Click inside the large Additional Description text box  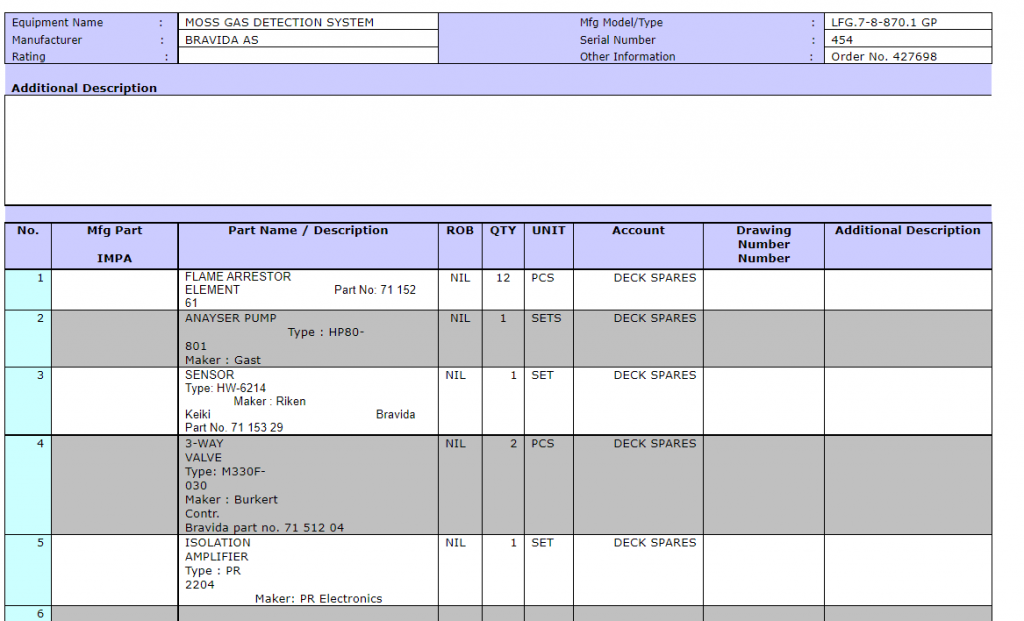(498, 150)
